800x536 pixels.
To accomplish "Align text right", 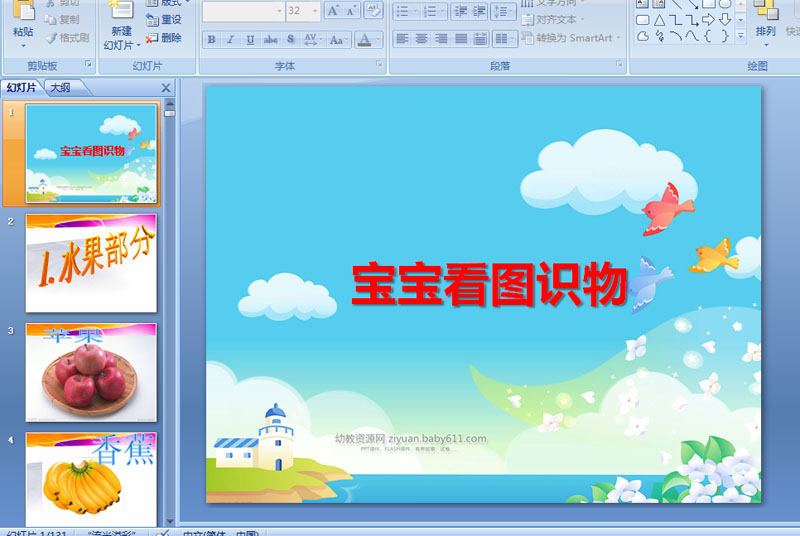I will (441, 39).
